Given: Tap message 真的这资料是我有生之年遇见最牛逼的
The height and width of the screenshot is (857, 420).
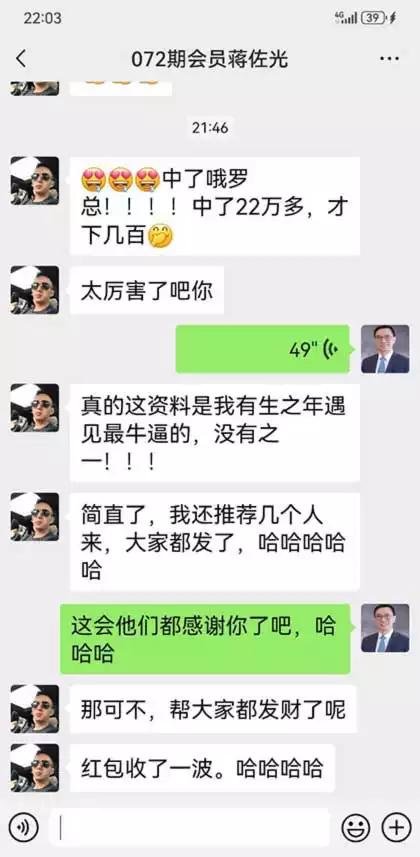Looking at the screenshot, I should pos(215,433).
